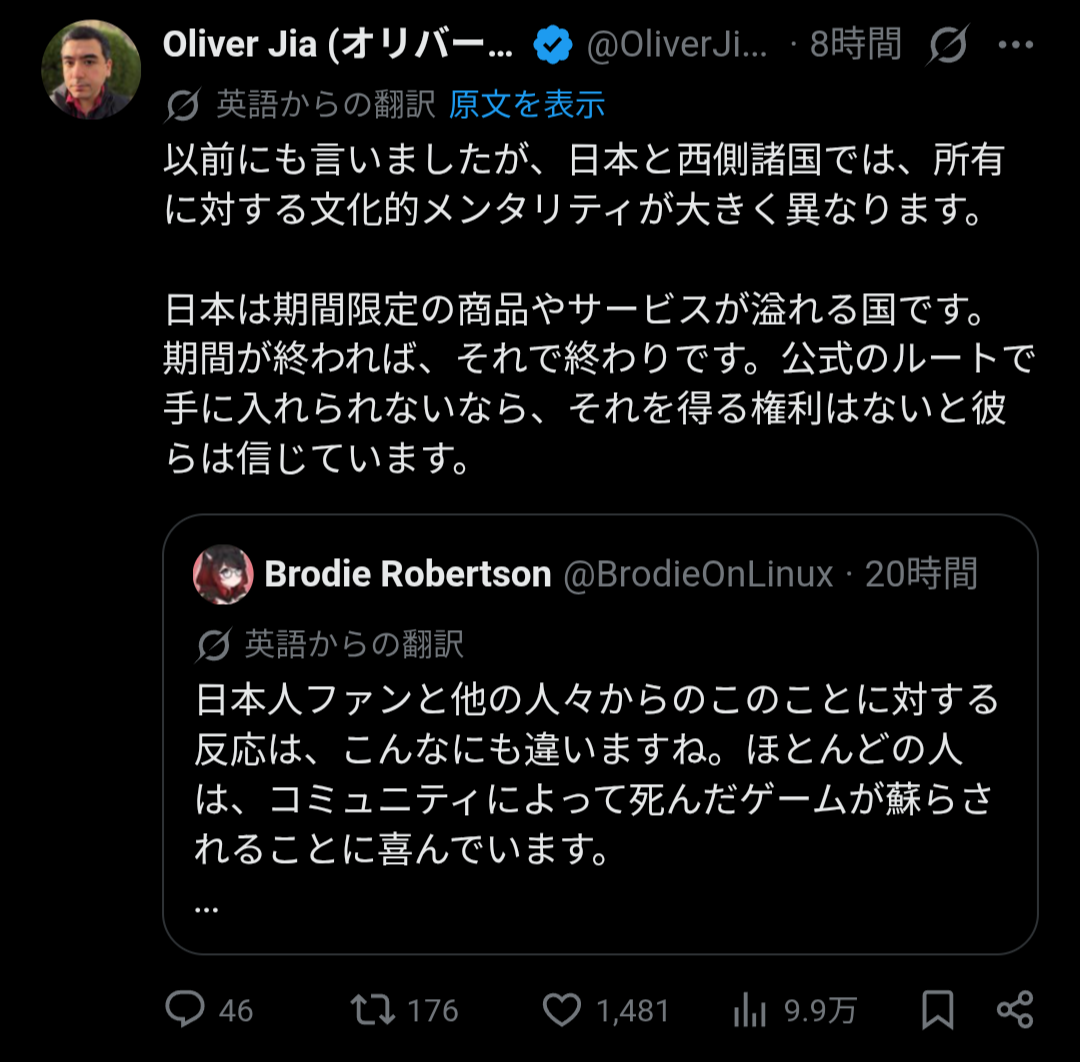Open the Brodie Robertson display name
1080x1062 pixels.
coord(408,574)
